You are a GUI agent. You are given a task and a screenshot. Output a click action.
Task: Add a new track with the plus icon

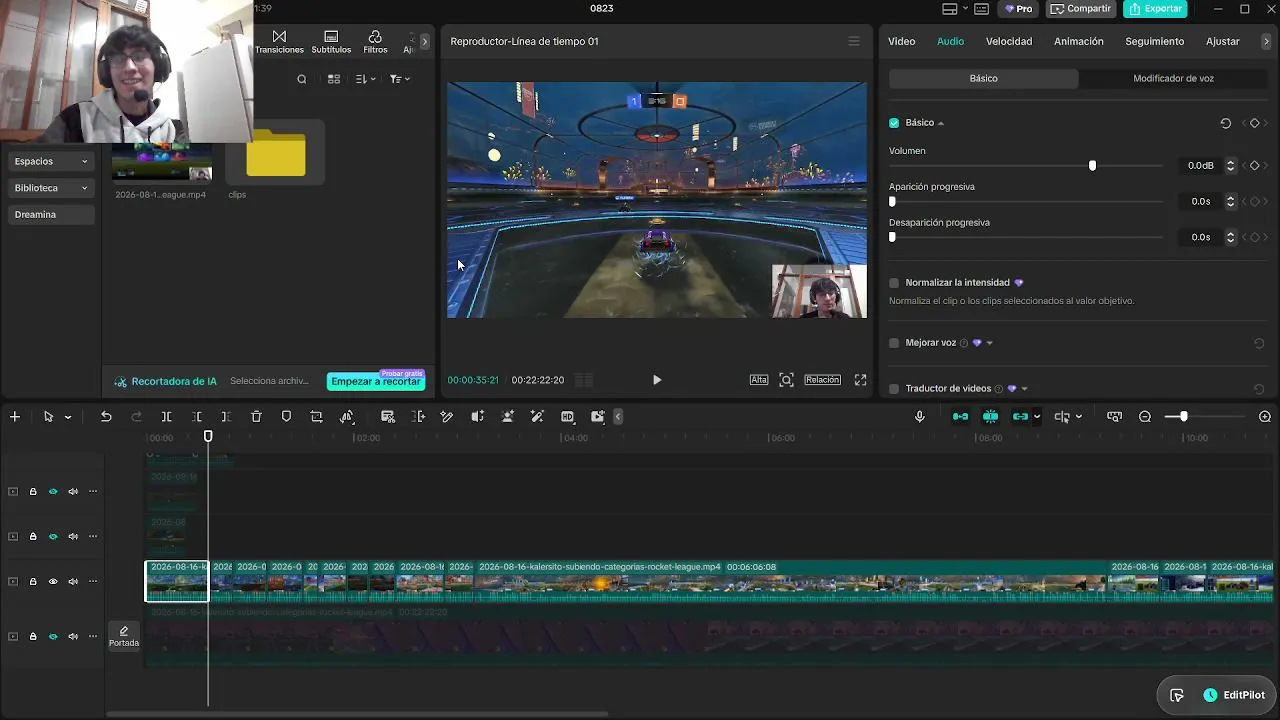[15, 417]
